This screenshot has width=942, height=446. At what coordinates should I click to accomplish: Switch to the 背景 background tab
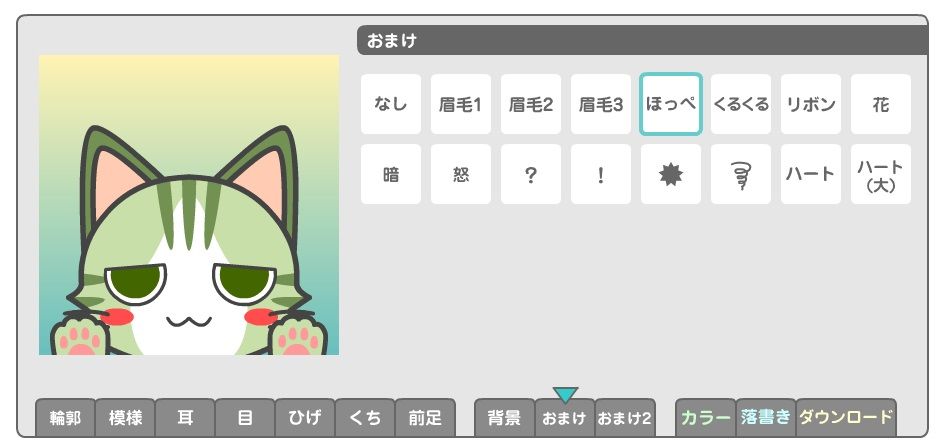pyautogui.click(x=505, y=418)
